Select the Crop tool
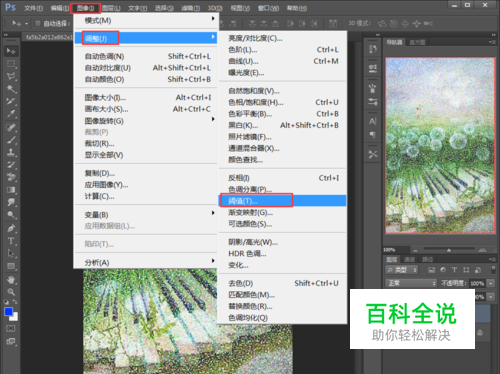The image size is (500, 374). [11, 101]
